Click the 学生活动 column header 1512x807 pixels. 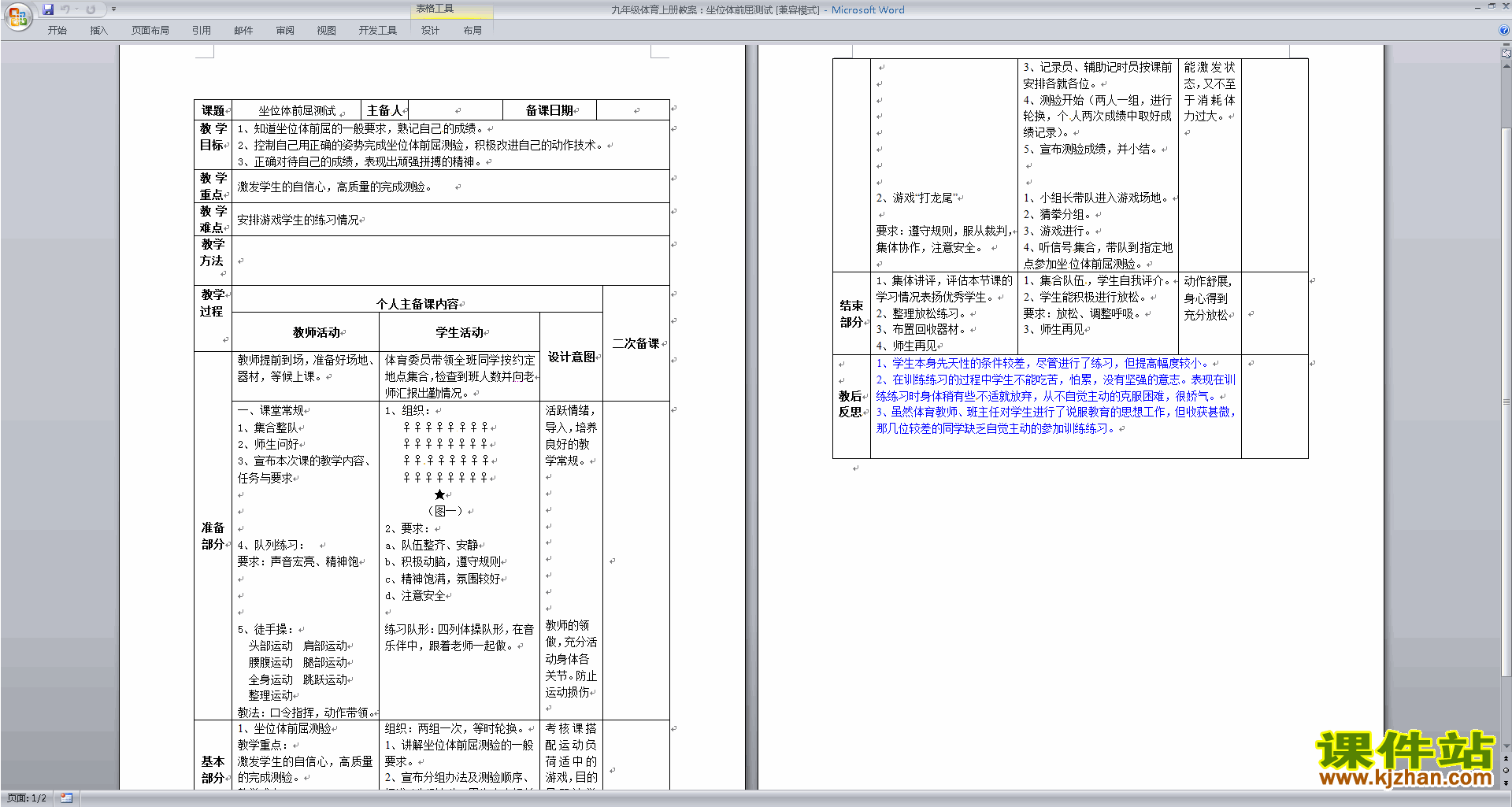click(x=459, y=332)
